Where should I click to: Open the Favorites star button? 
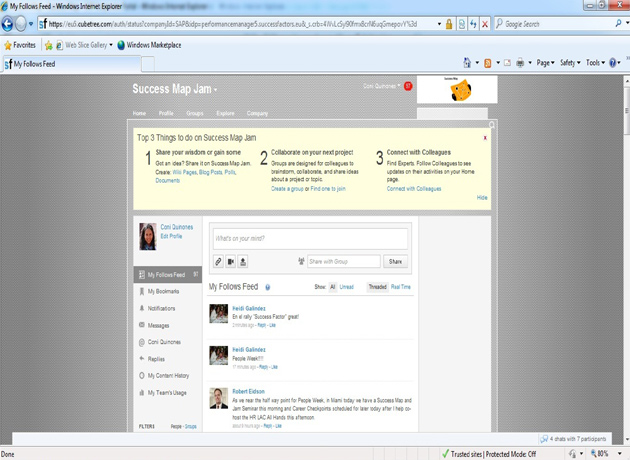click(20, 45)
